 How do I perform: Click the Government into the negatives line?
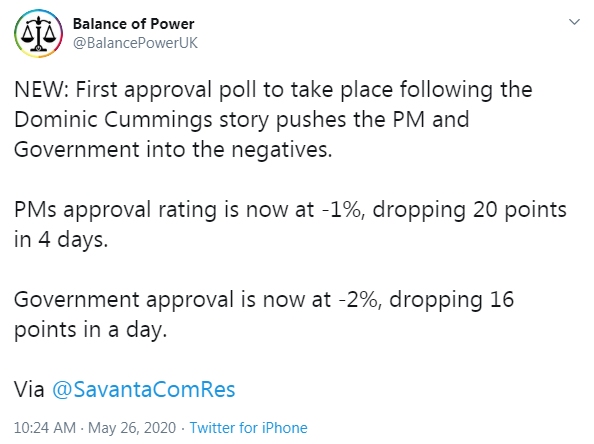coord(173,150)
